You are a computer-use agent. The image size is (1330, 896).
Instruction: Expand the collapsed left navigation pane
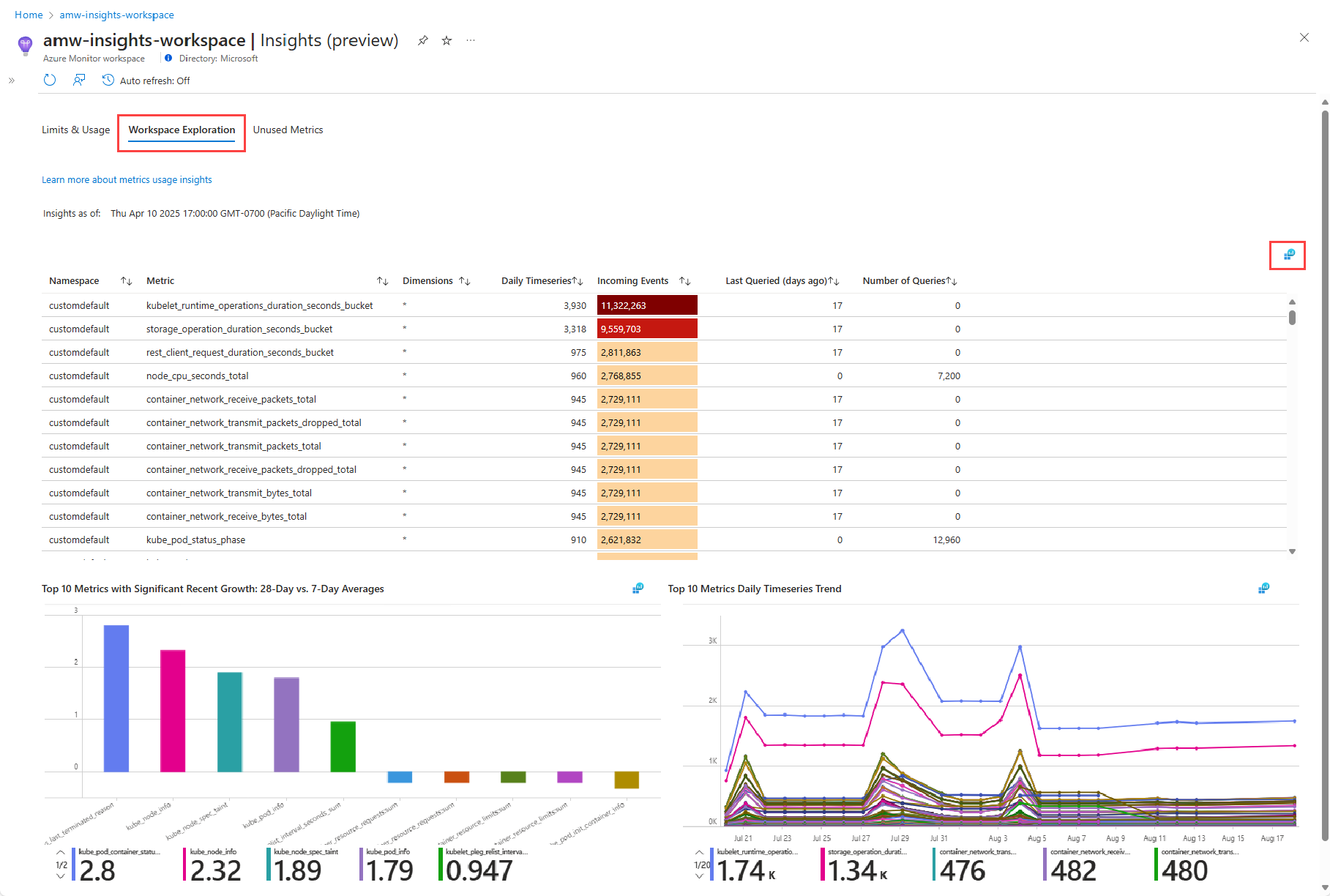pyautogui.click(x=12, y=81)
